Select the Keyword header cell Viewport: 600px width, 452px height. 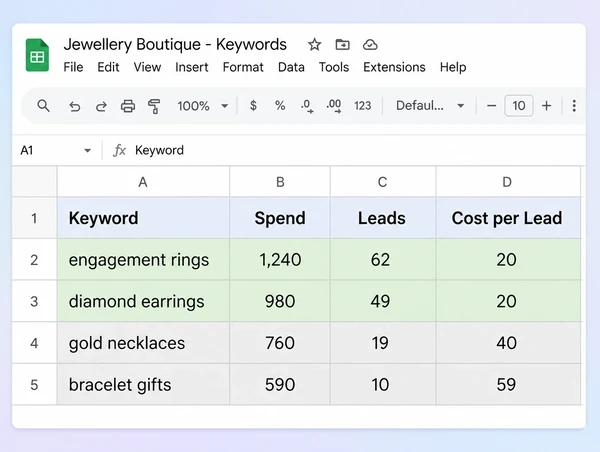point(143,218)
